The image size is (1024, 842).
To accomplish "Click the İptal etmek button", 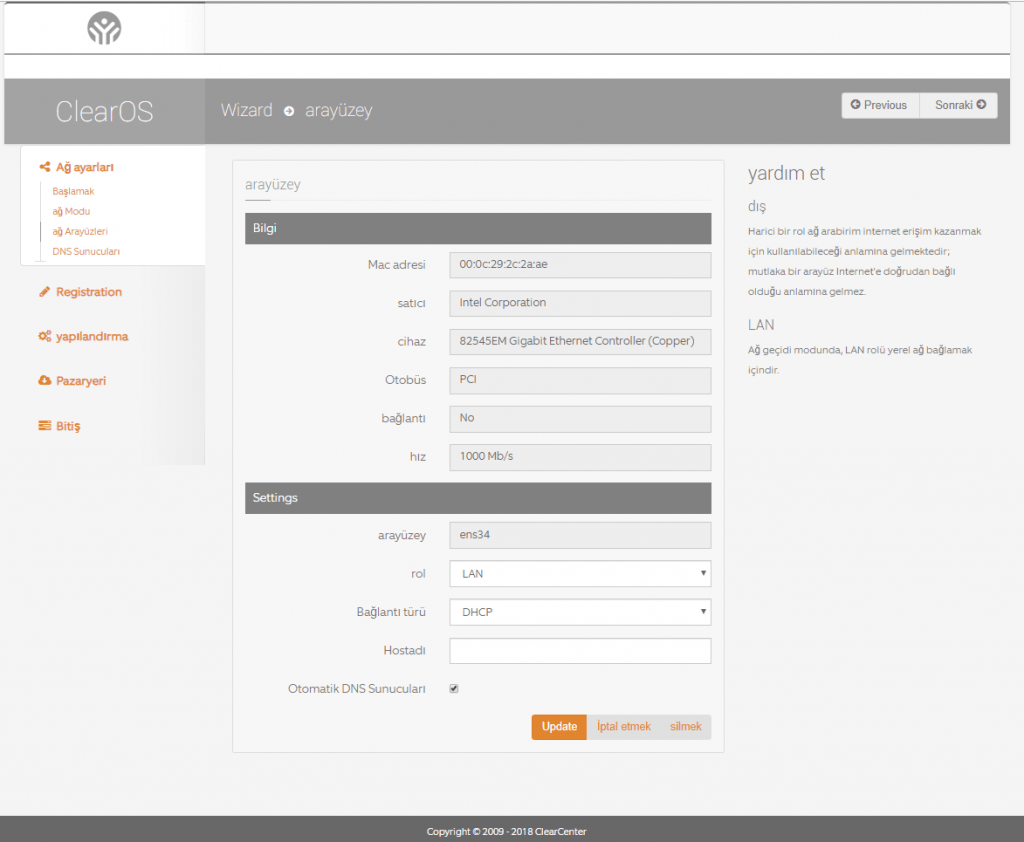I will 623,727.
